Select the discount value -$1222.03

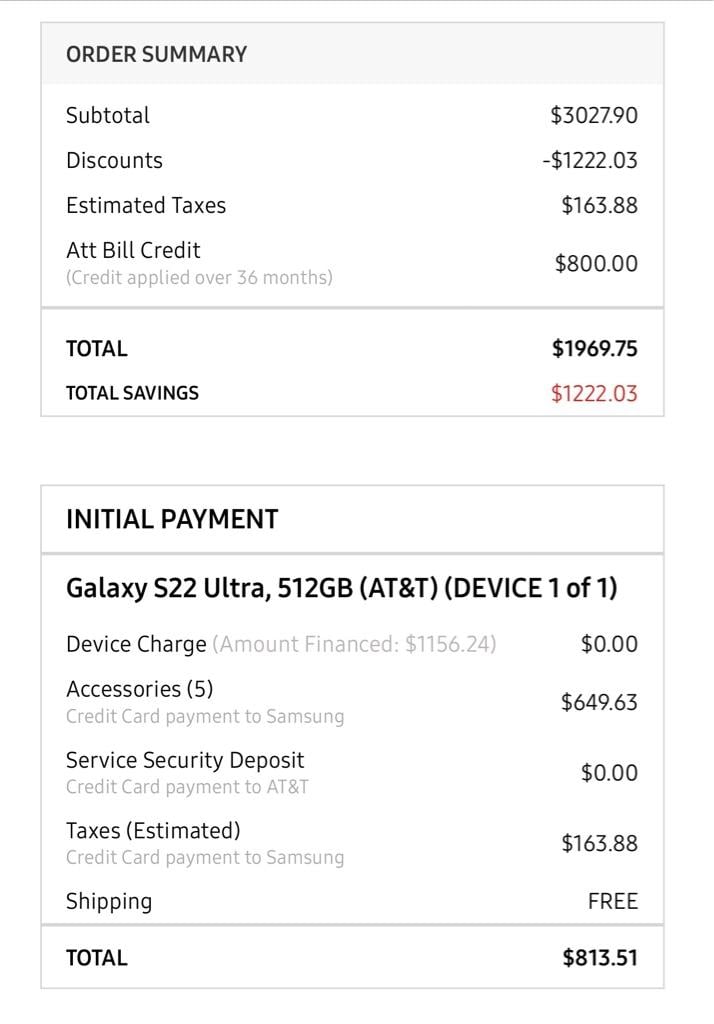589,160
